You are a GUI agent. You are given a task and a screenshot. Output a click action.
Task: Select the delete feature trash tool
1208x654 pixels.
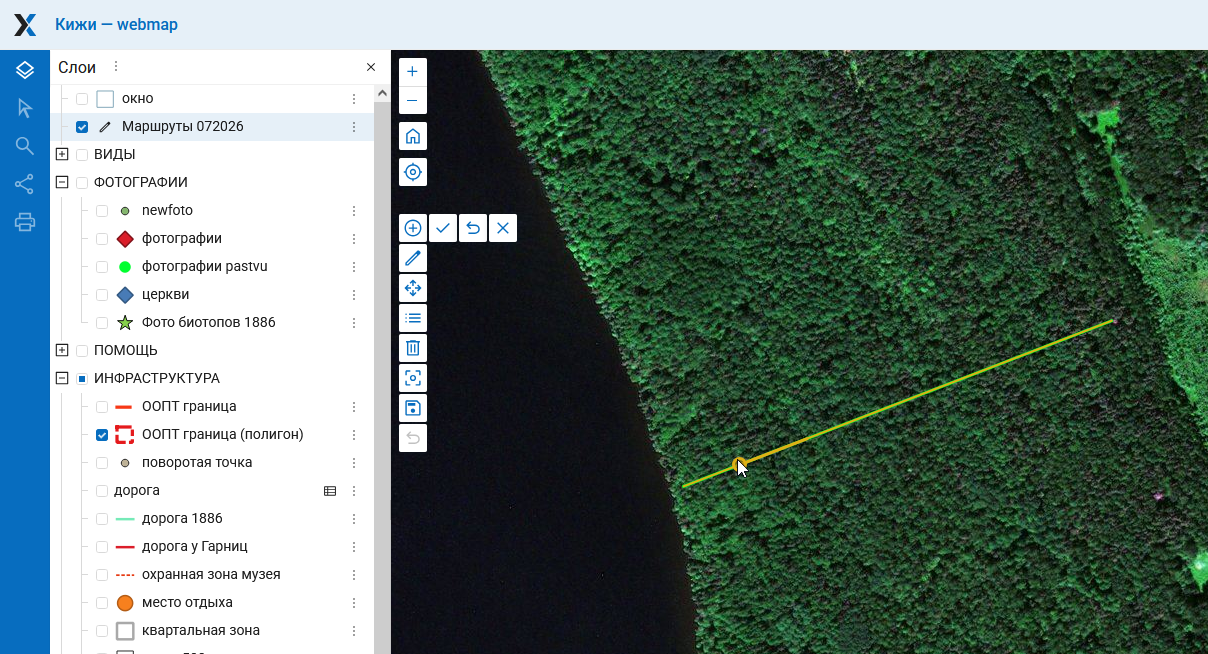click(x=413, y=348)
